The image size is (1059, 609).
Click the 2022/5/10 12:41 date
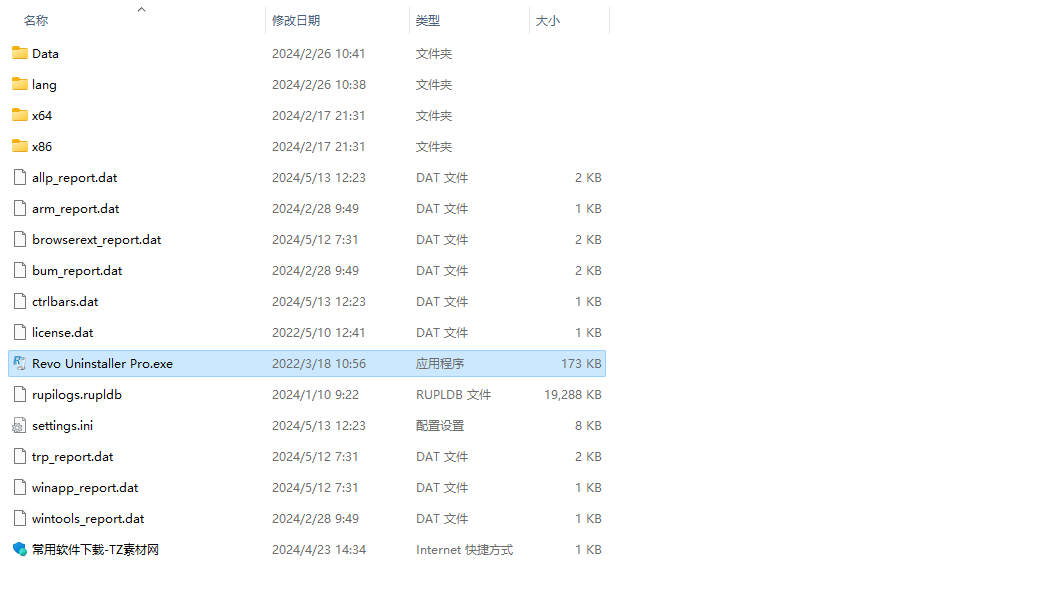click(x=318, y=333)
